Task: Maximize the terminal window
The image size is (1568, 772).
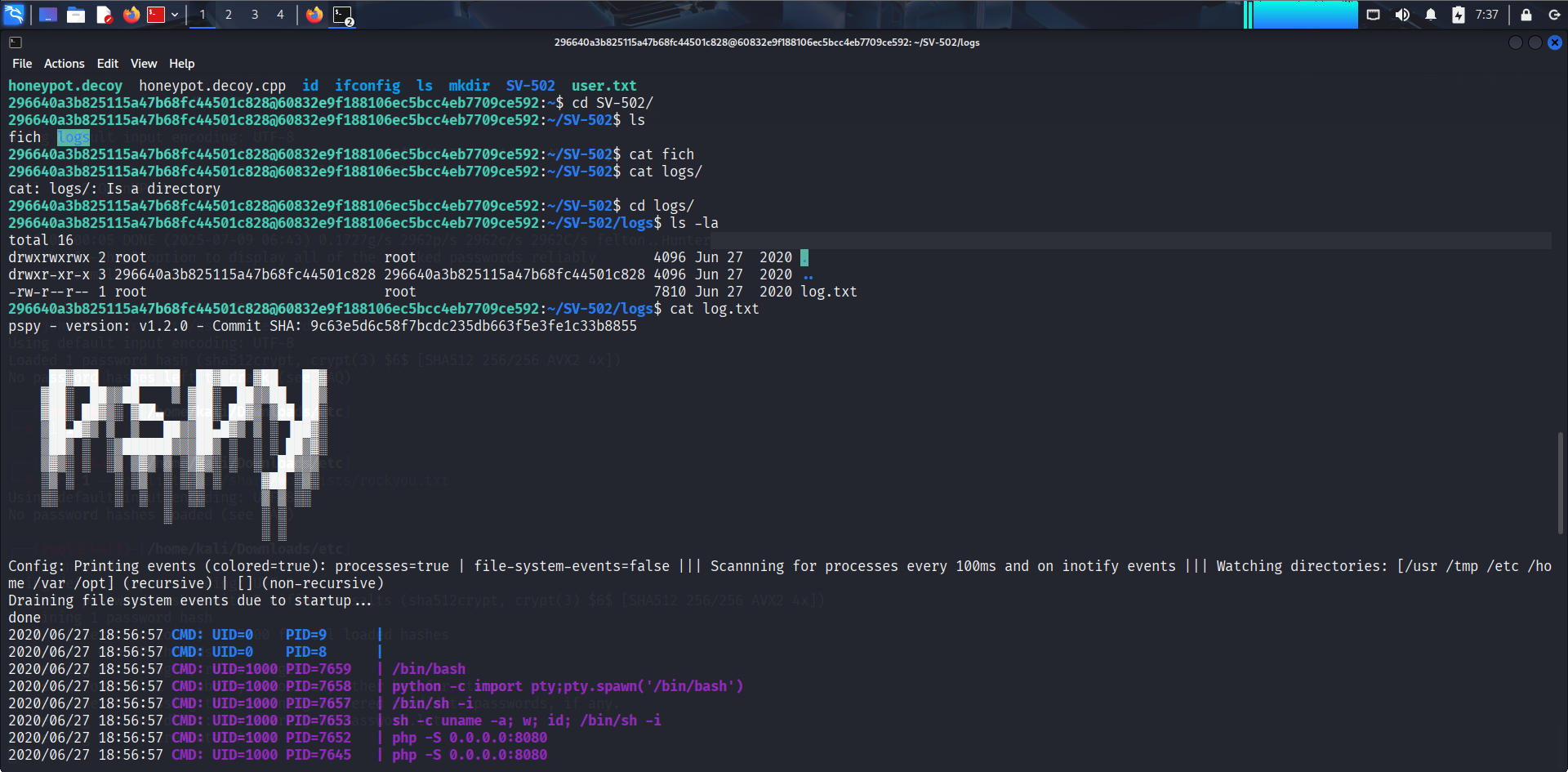Action: [1535, 42]
